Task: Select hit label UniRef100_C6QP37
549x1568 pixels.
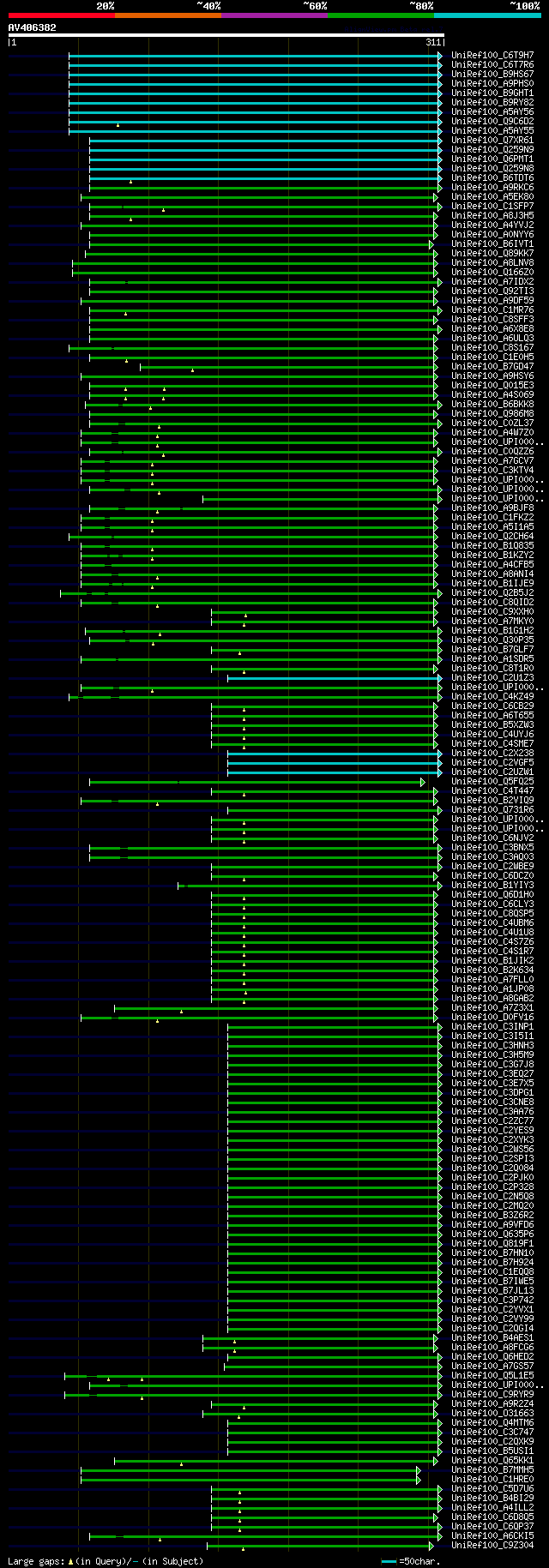Action: (x=492, y=1527)
